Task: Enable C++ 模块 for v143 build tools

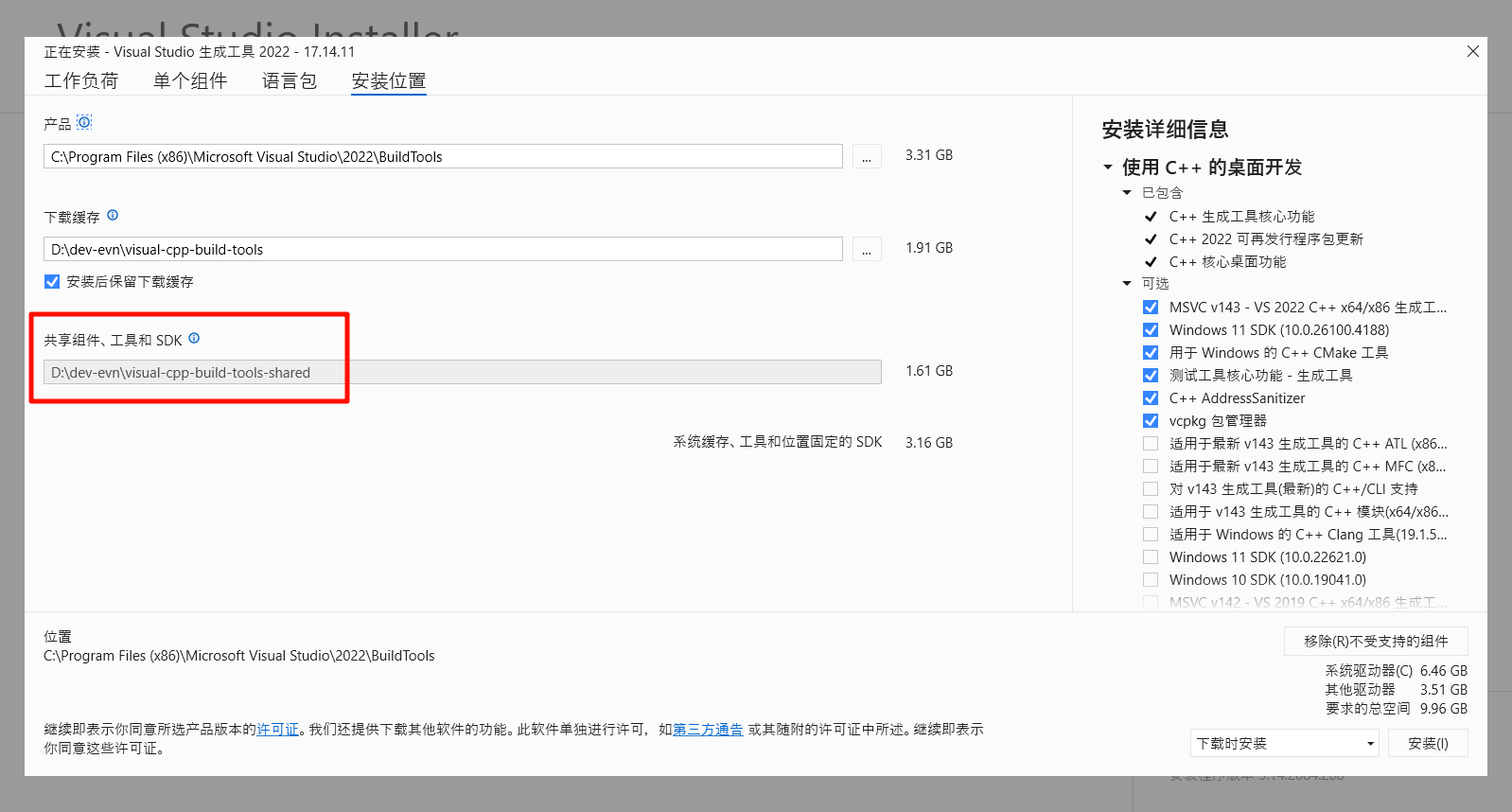Action: [1151, 511]
